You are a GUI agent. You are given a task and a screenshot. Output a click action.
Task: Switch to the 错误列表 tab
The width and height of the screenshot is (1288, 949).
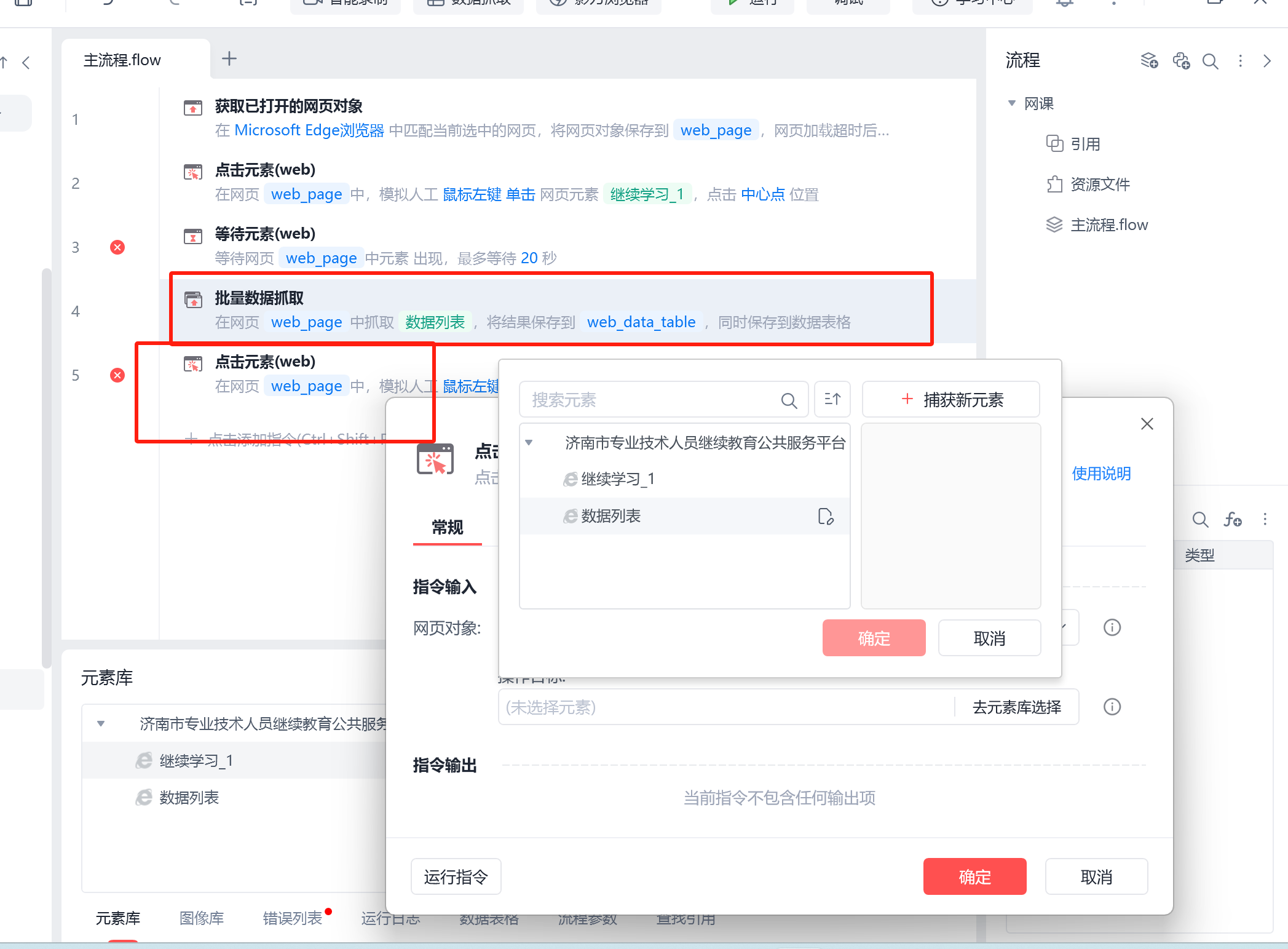point(292,918)
